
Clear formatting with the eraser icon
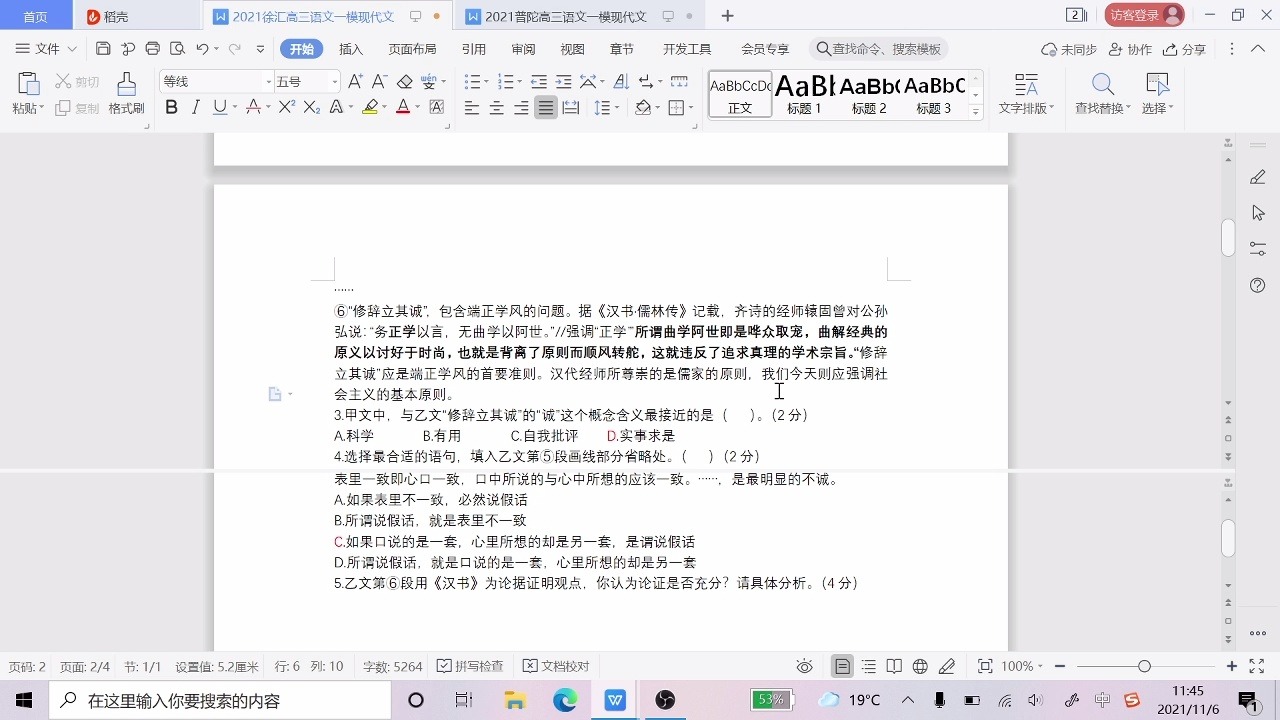coord(404,81)
